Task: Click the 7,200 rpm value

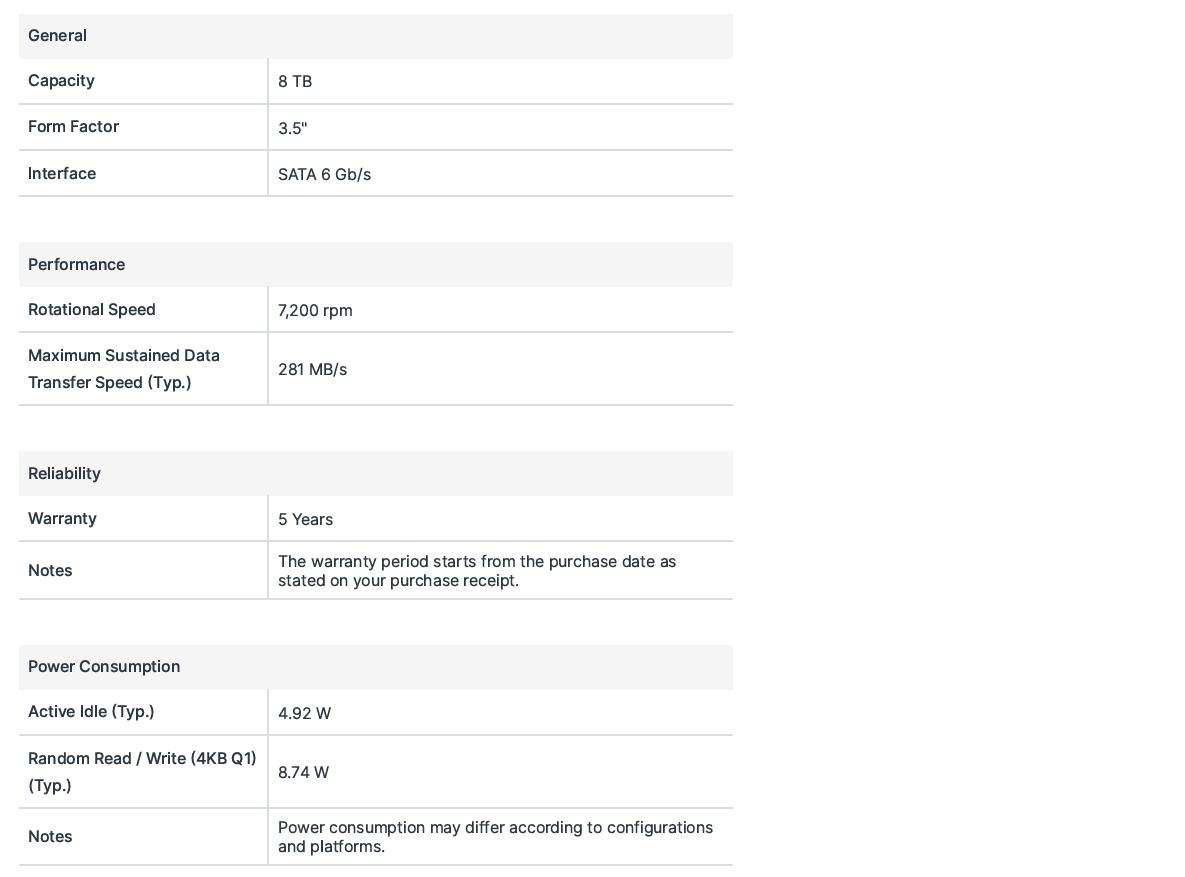Action: click(315, 311)
